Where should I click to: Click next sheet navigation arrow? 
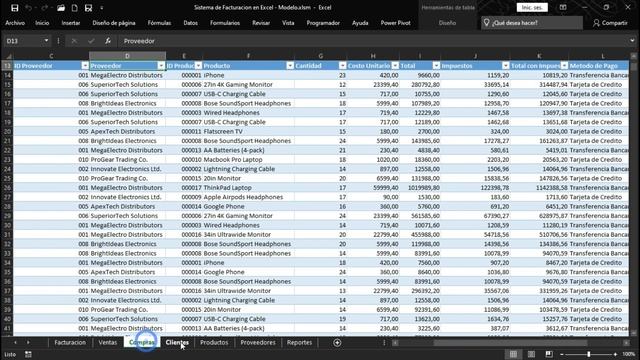[28, 342]
